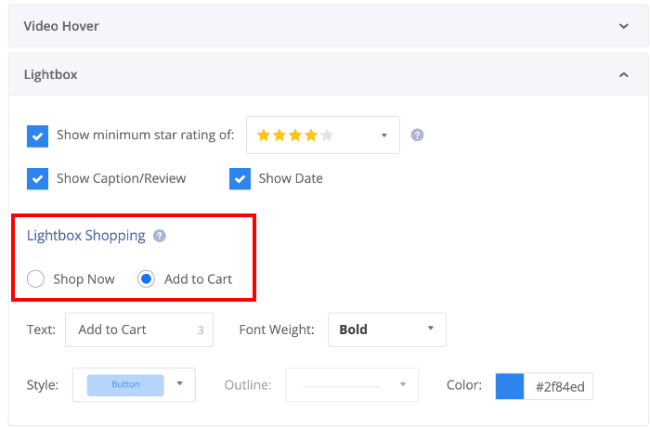Image resolution: width=650 pixels, height=427 pixels.
Task: Click the Lightbox panel title
Action: [x=50, y=75]
